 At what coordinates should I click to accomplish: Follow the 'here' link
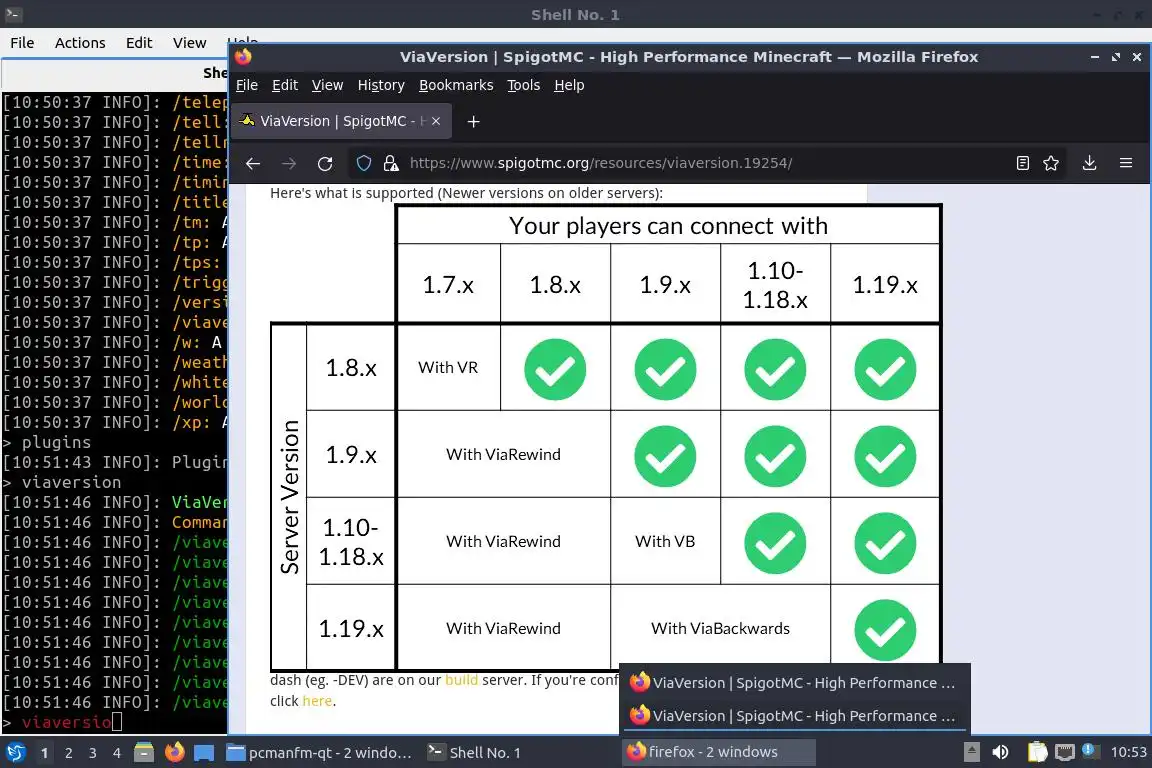pos(317,701)
